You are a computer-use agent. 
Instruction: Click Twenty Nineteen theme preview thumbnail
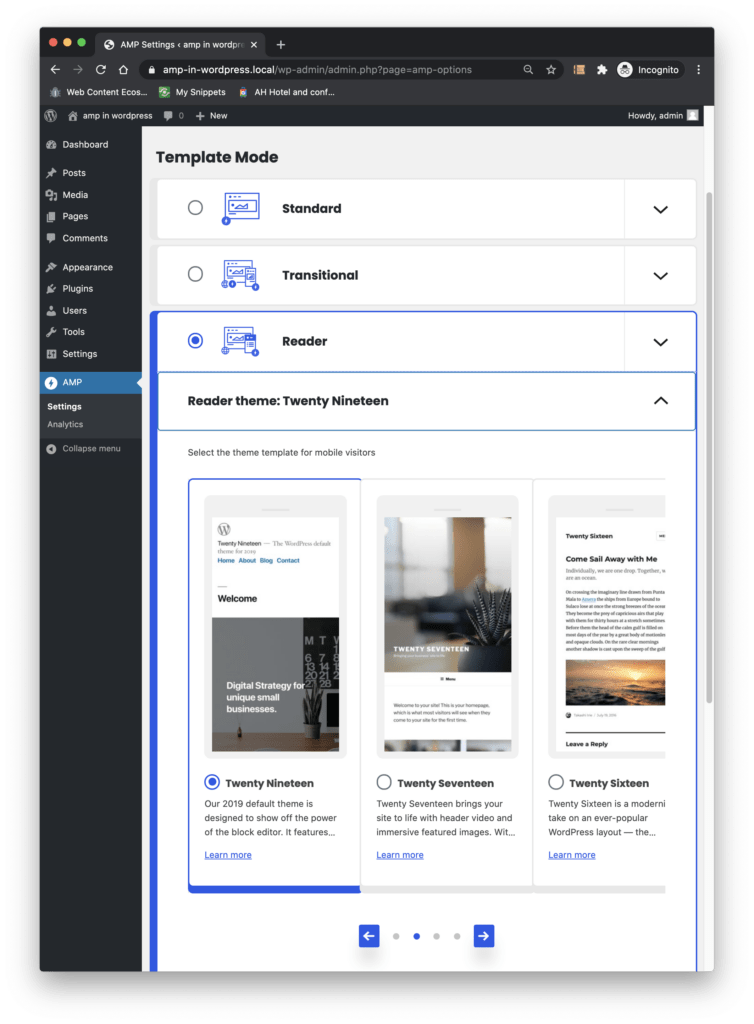[275, 627]
